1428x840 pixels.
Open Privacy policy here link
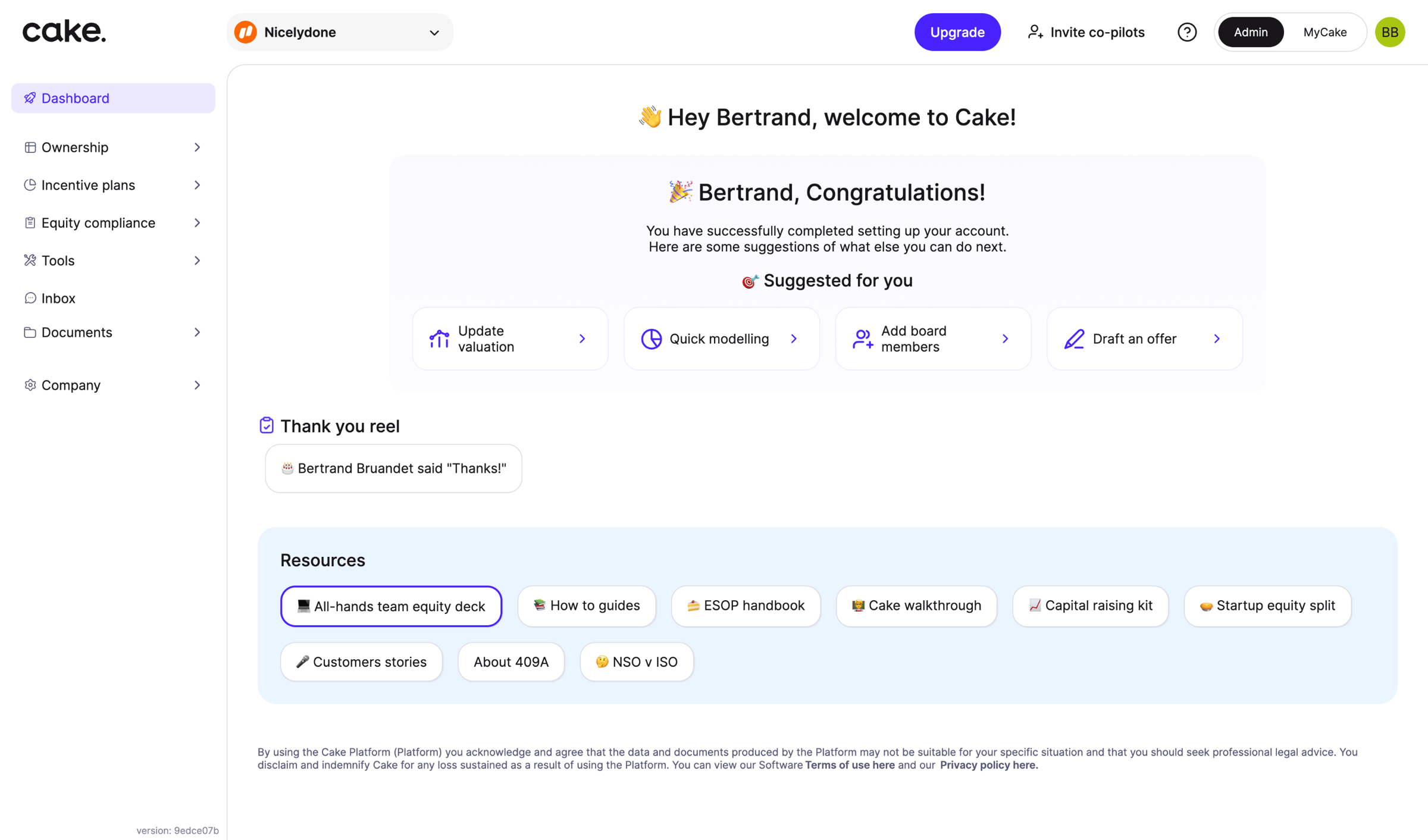[x=989, y=765]
